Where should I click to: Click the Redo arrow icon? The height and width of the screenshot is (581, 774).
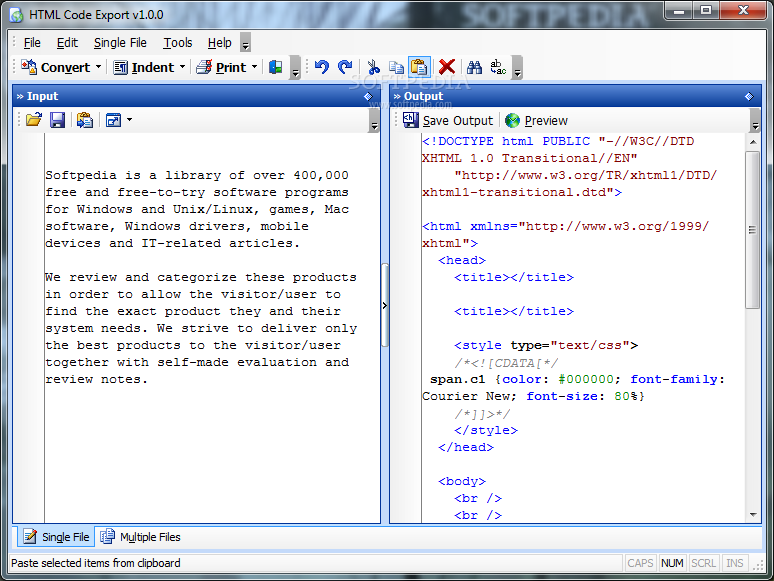[345, 67]
